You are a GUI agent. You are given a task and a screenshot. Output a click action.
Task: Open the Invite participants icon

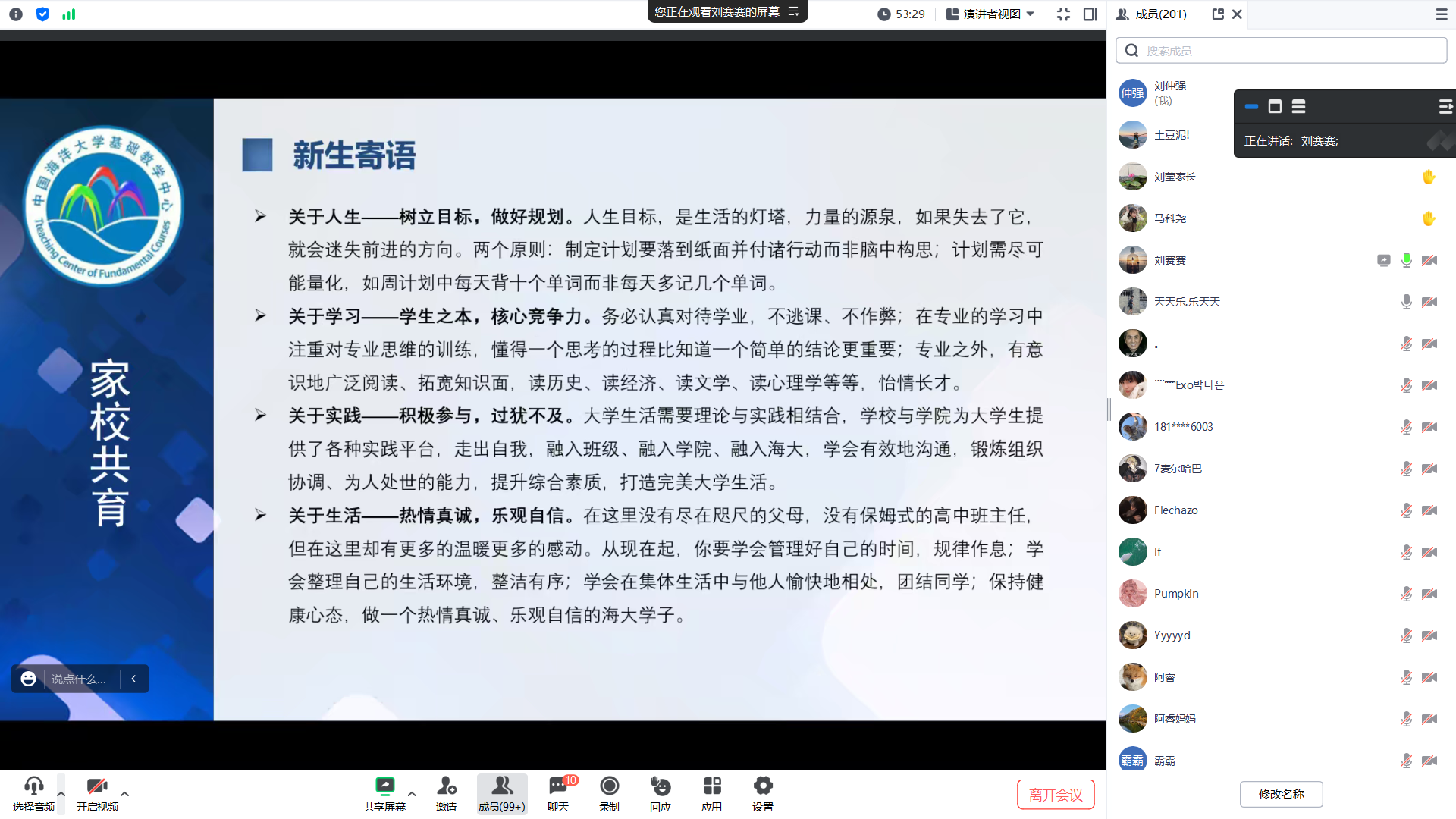446,786
